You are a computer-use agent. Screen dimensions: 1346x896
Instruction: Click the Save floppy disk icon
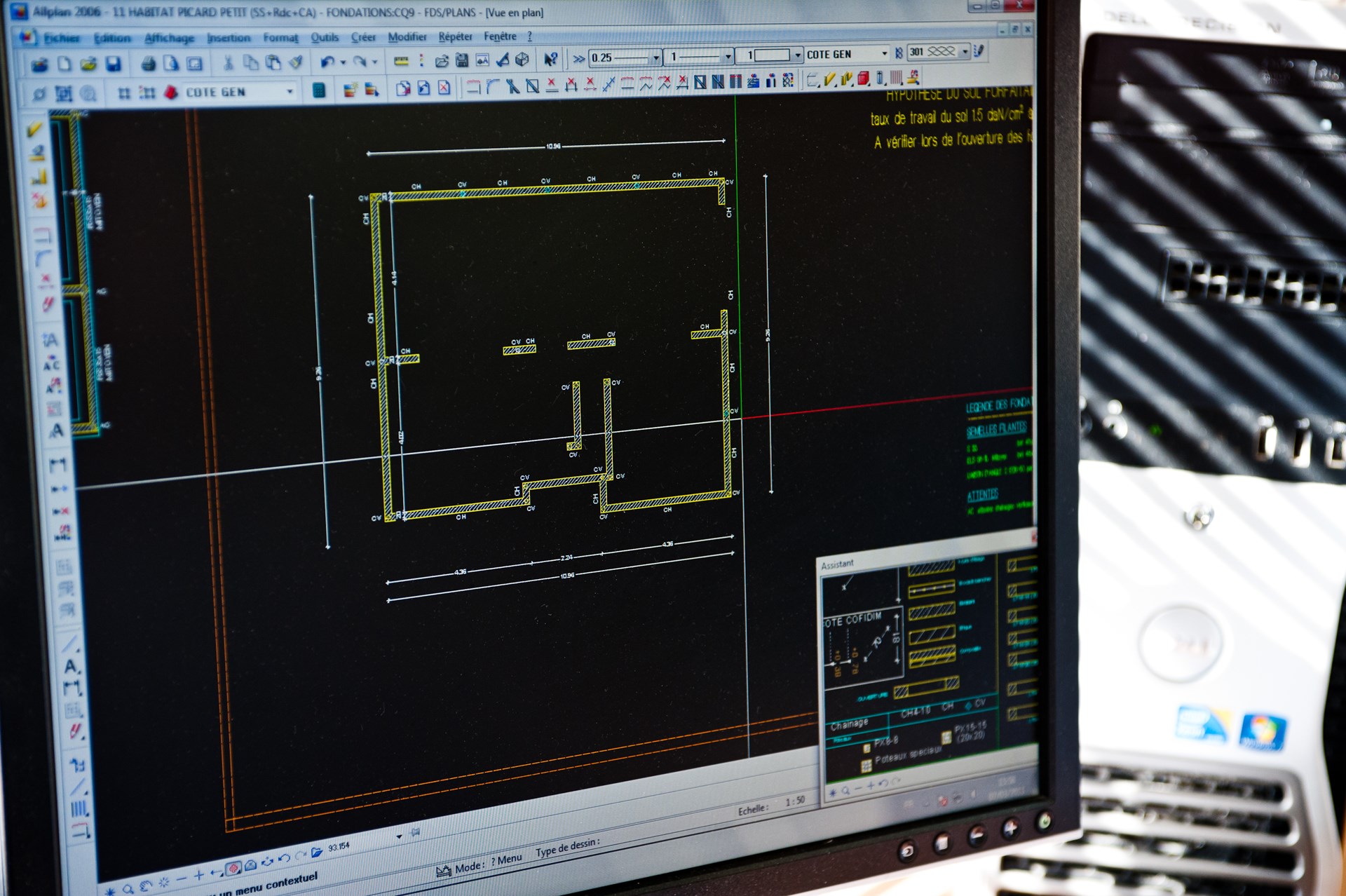113,65
